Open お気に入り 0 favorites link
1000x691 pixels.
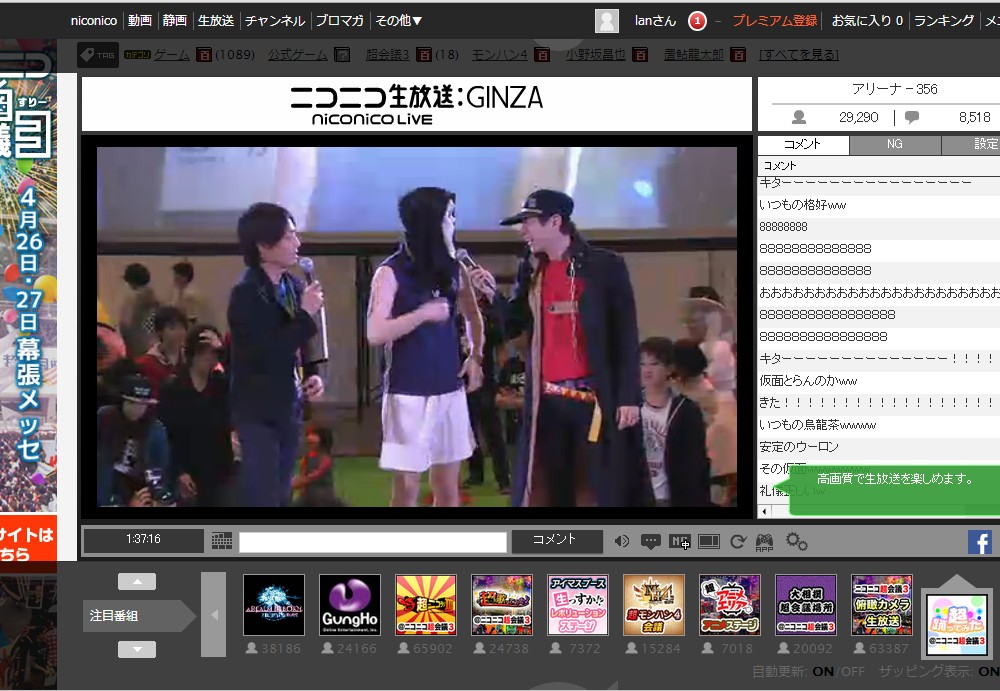[867, 20]
